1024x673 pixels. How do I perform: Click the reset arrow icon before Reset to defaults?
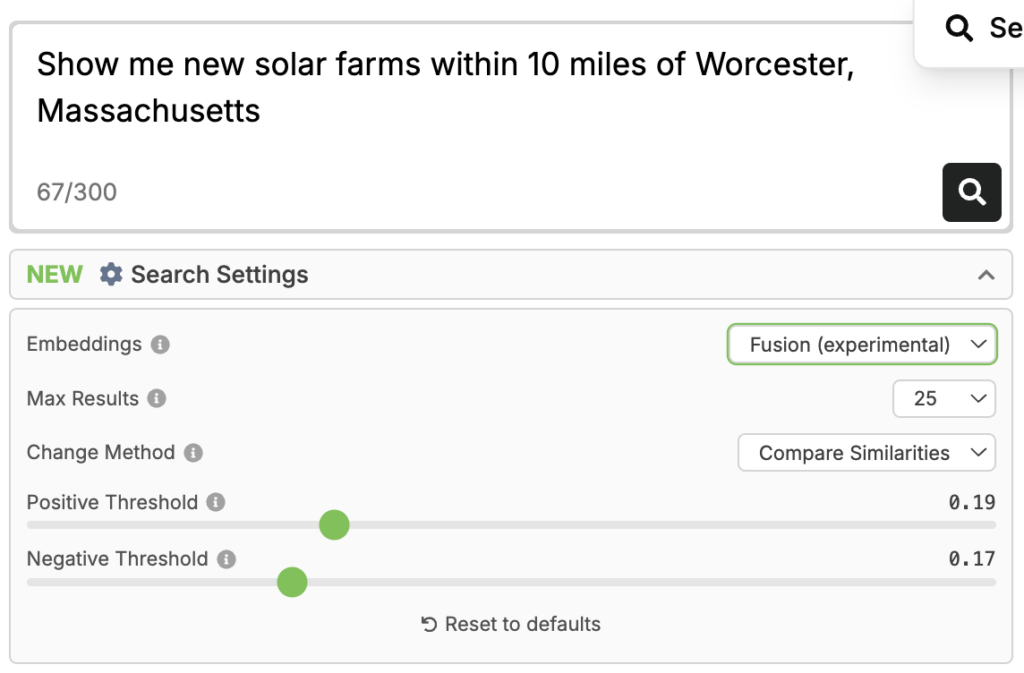click(x=428, y=623)
